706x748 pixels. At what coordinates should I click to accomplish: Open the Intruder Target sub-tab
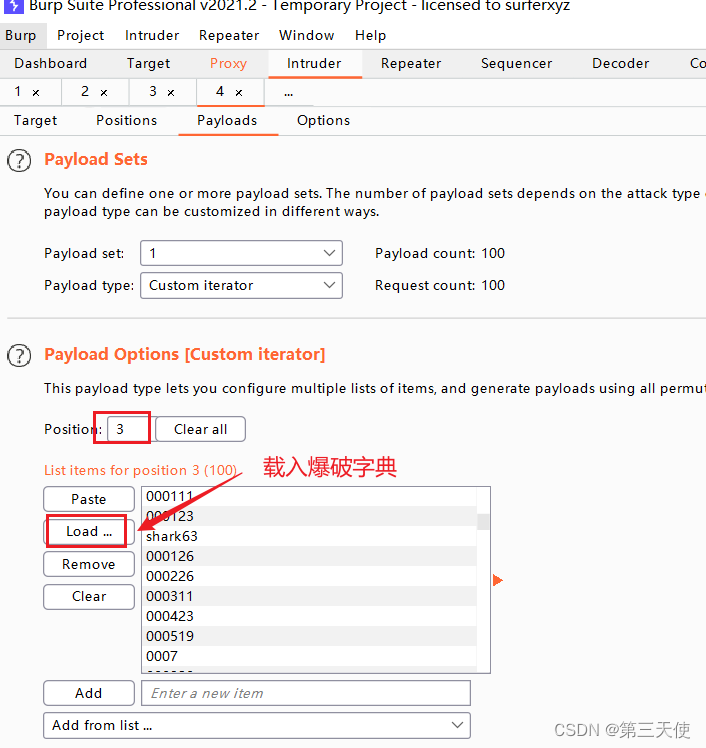(x=35, y=121)
